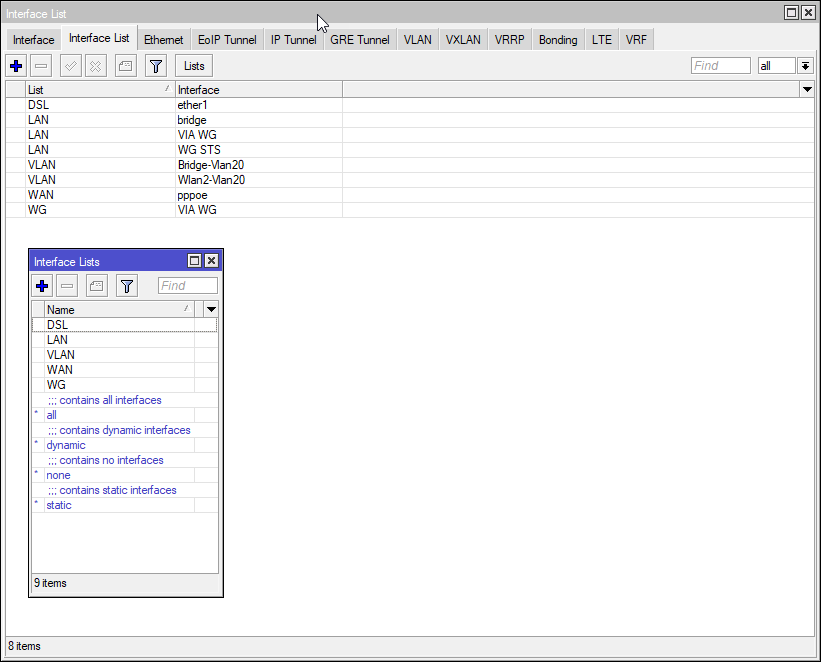821x662 pixels.
Task: Open column dropdown in Interface Lists window
Action: (211, 310)
